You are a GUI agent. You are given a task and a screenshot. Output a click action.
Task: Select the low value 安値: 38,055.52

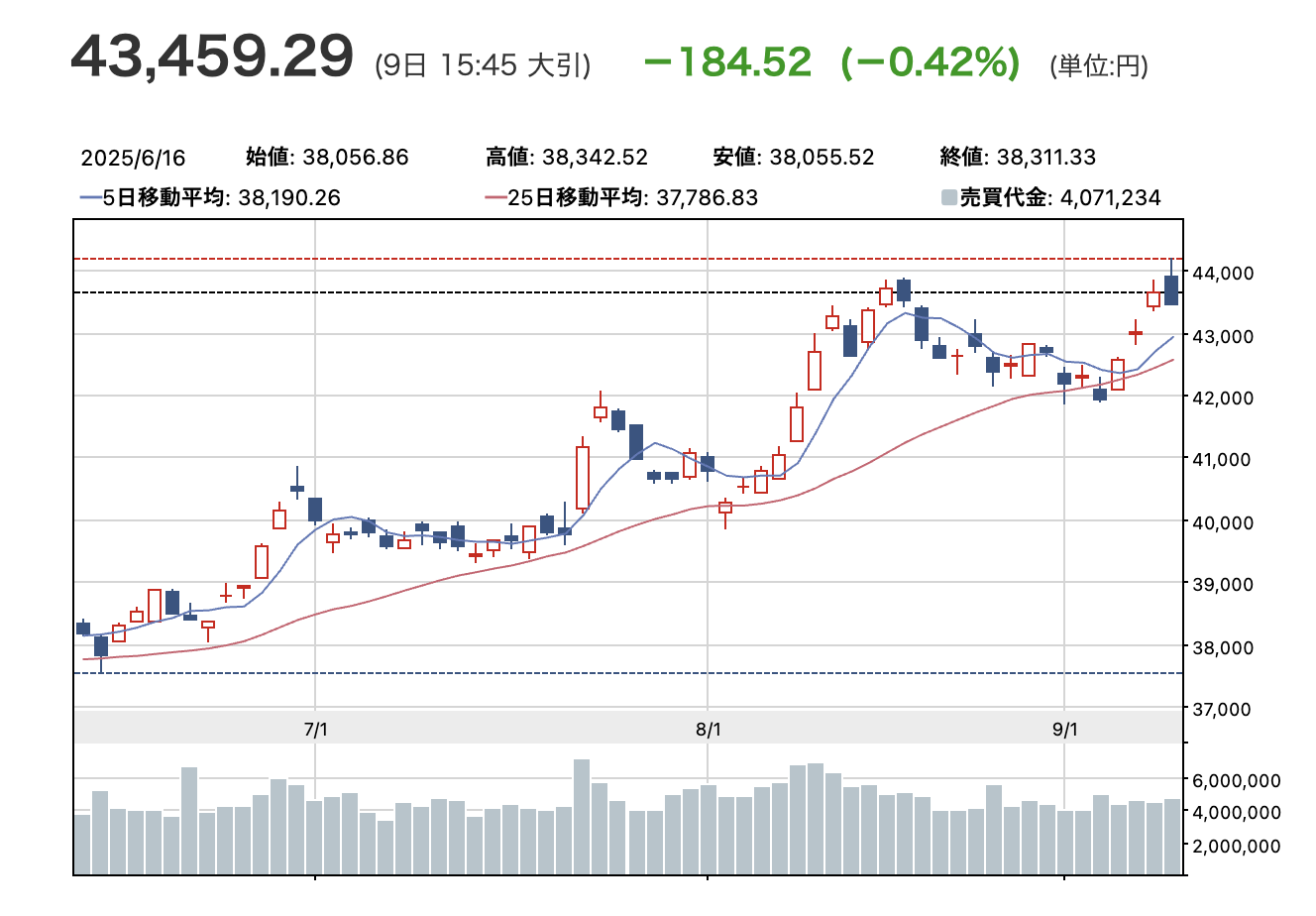[794, 157]
